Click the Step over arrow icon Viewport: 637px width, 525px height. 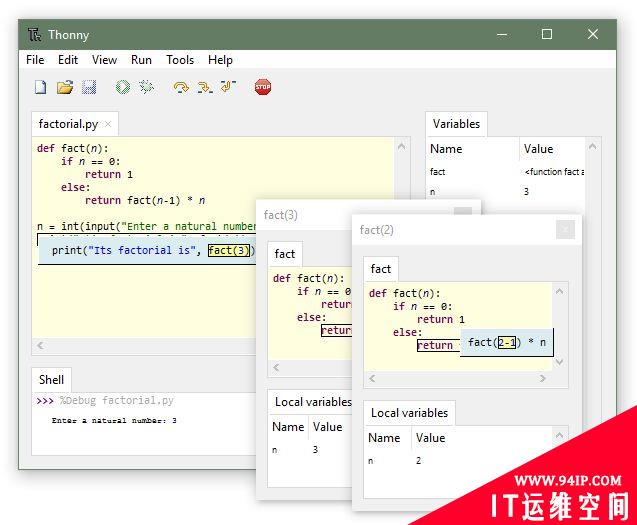181,87
